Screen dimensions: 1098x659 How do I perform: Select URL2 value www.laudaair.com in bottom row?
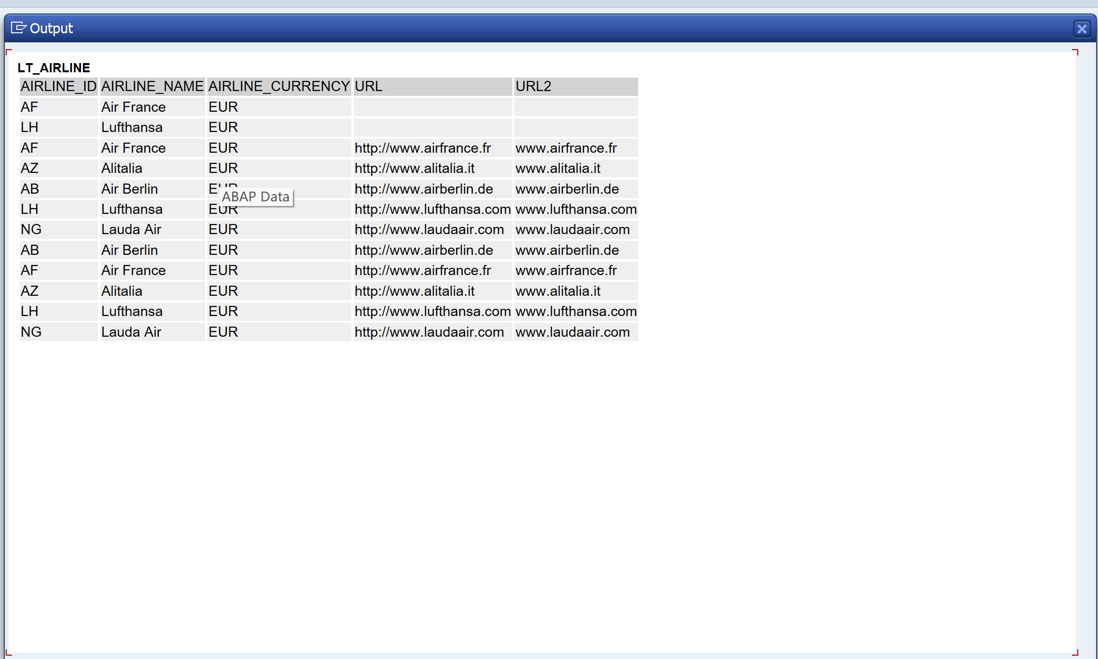click(x=573, y=332)
